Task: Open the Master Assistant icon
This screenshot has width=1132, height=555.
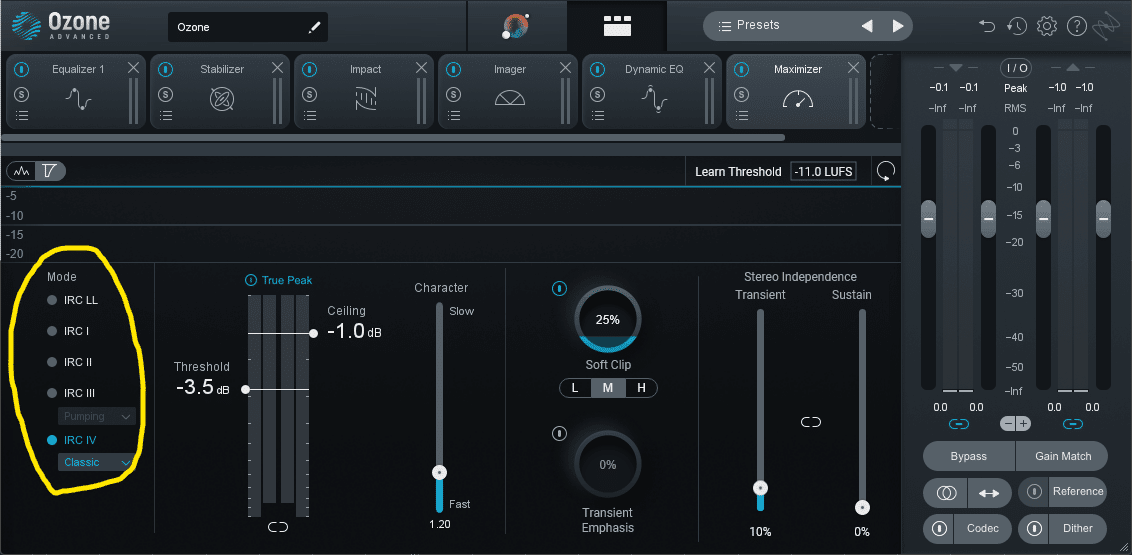Action: click(x=515, y=27)
